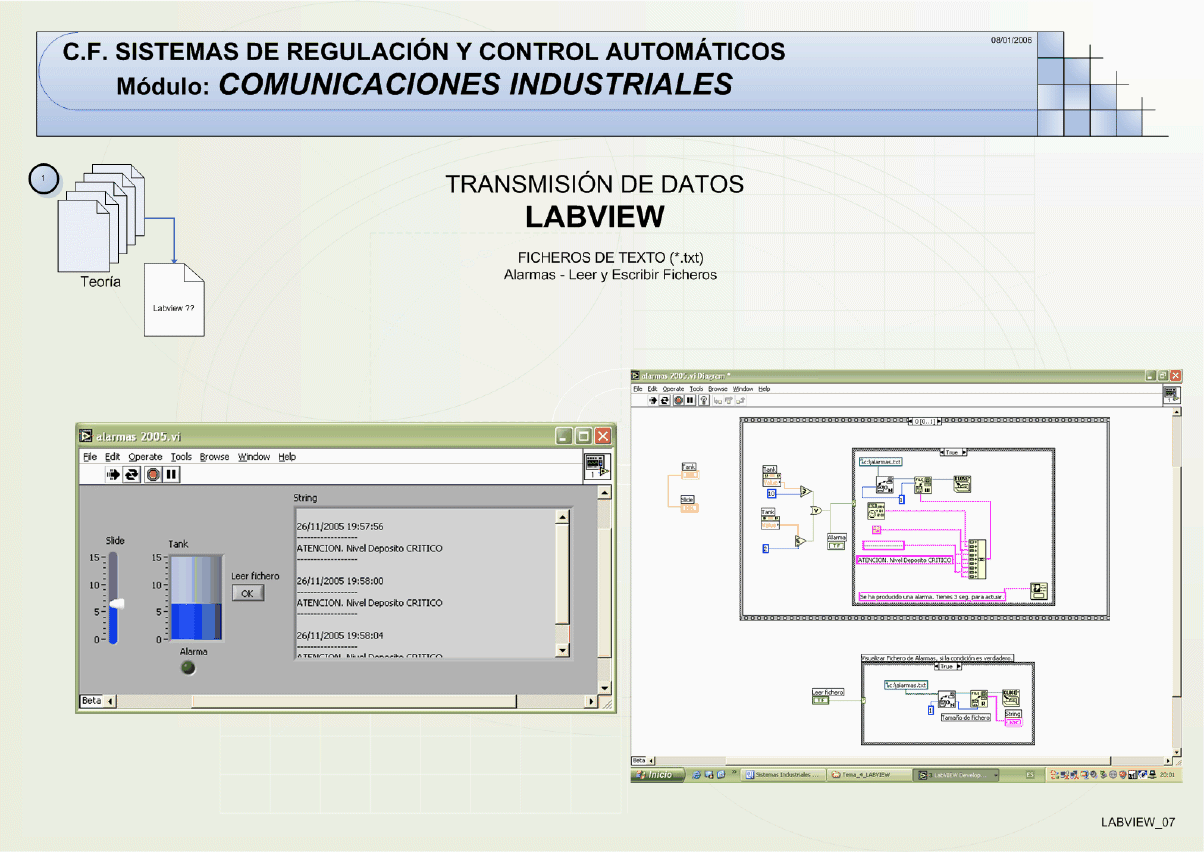Click Run Continuously in alarmas 2005.vi panel

coord(132,474)
